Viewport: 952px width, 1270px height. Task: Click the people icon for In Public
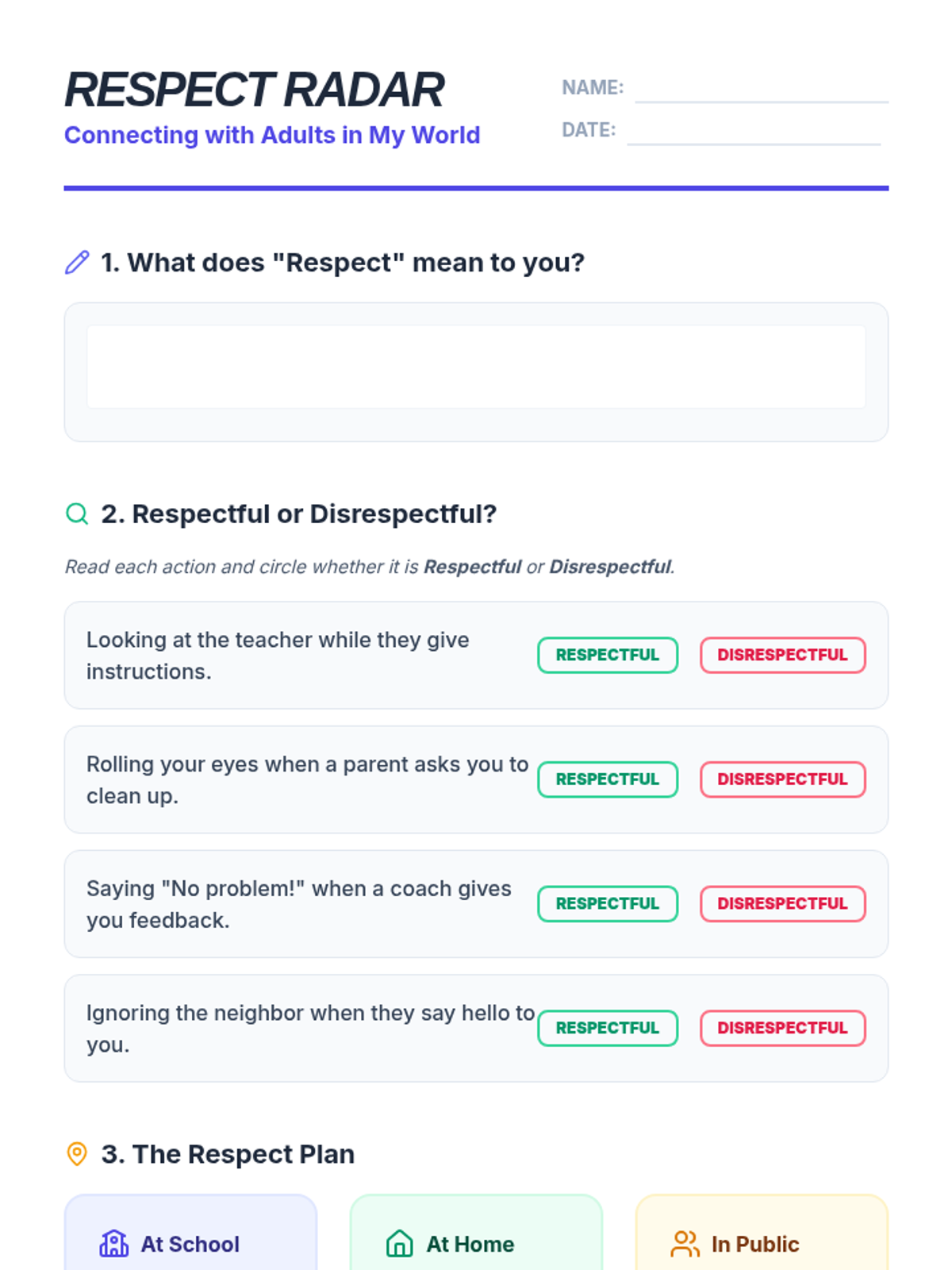click(x=685, y=1243)
